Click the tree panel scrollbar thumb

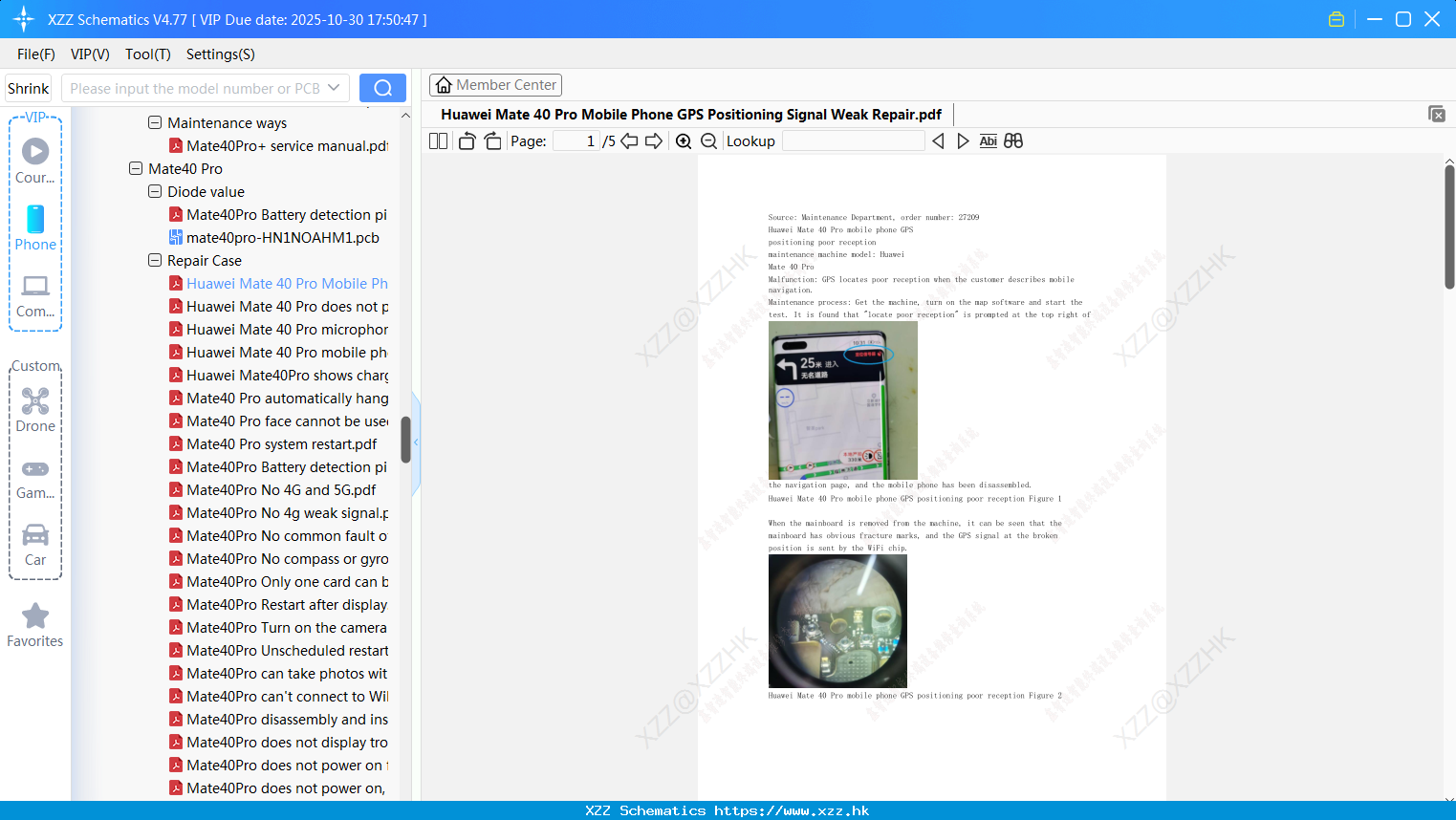coord(405,440)
